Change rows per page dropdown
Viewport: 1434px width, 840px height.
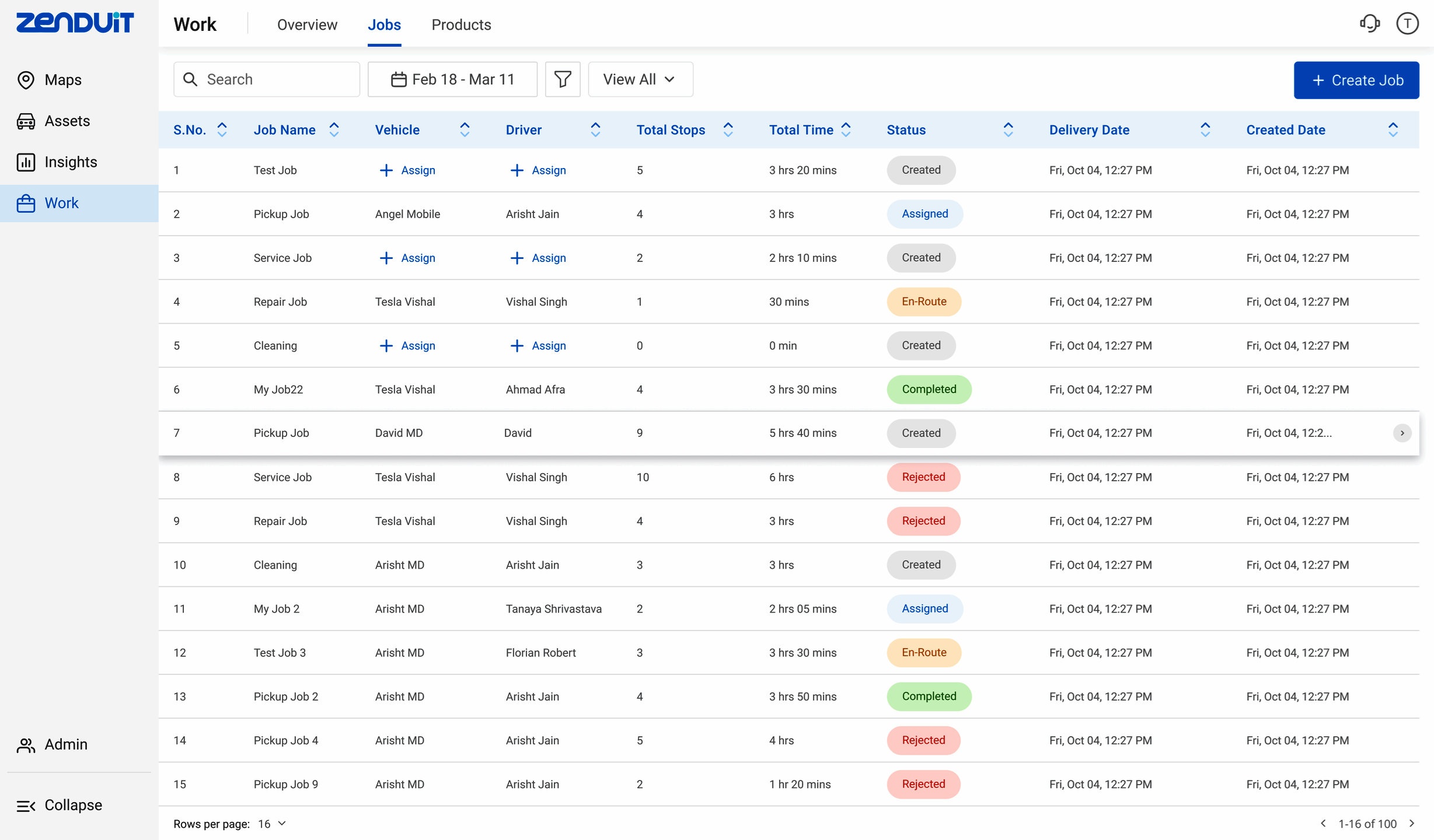(x=273, y=824)
